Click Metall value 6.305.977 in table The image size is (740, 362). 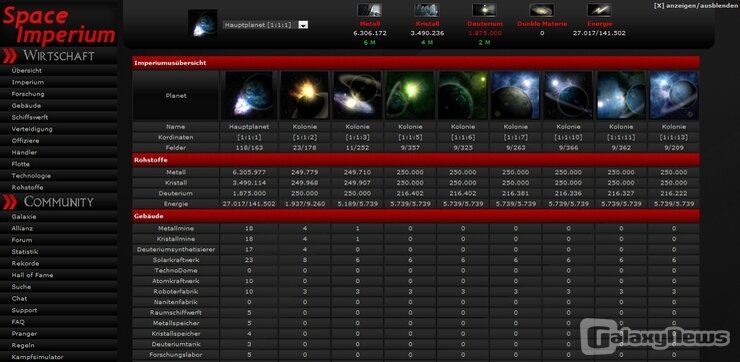click(249, 172)
